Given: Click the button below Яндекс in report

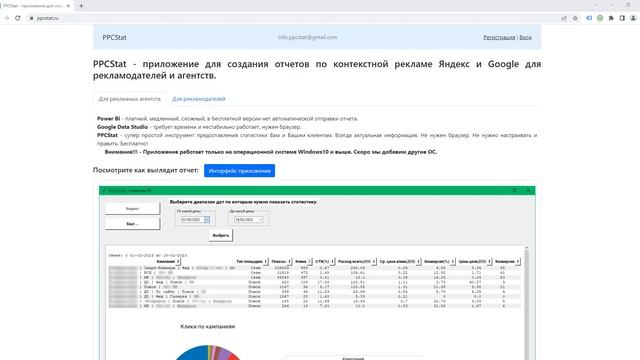Looking at the screenshot, I should (133, 224).
